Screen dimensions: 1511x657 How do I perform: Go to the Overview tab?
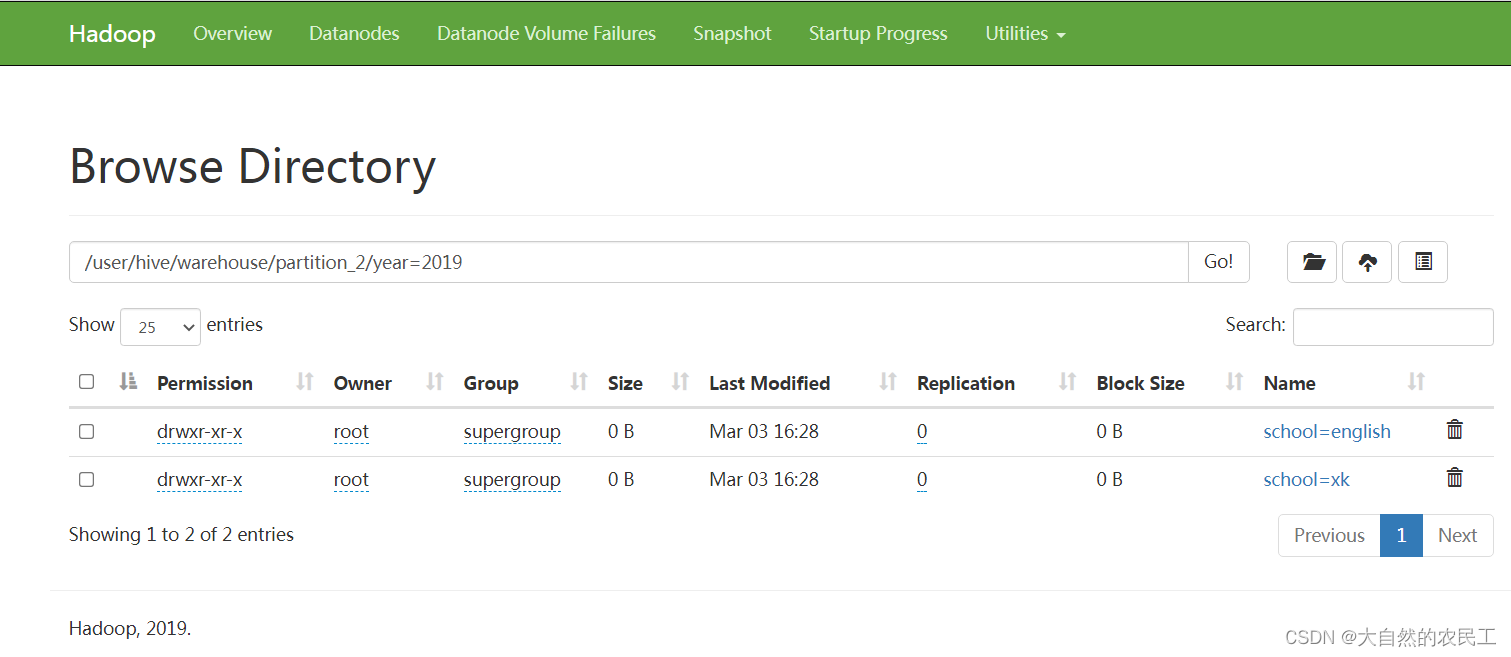coord(232,33)
